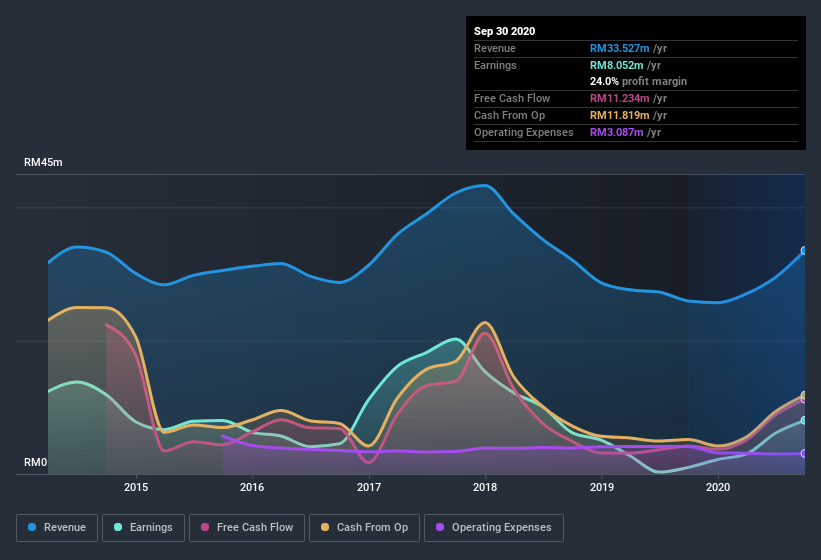Toggle the Revenue series legend button
821x560 pixels.
pos(57,528)
